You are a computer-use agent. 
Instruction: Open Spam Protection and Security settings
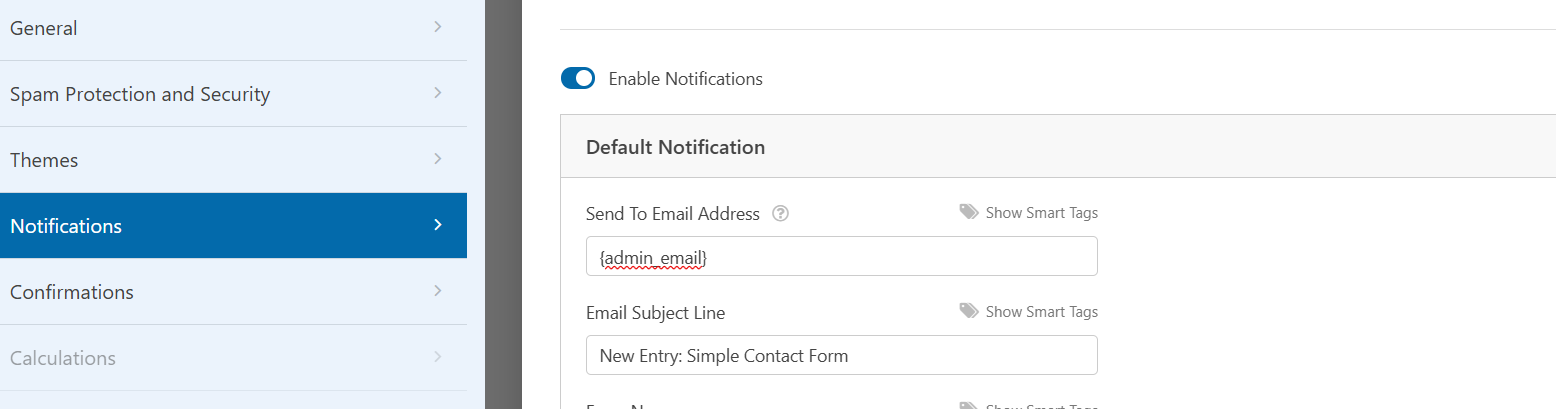click(233, 94)
